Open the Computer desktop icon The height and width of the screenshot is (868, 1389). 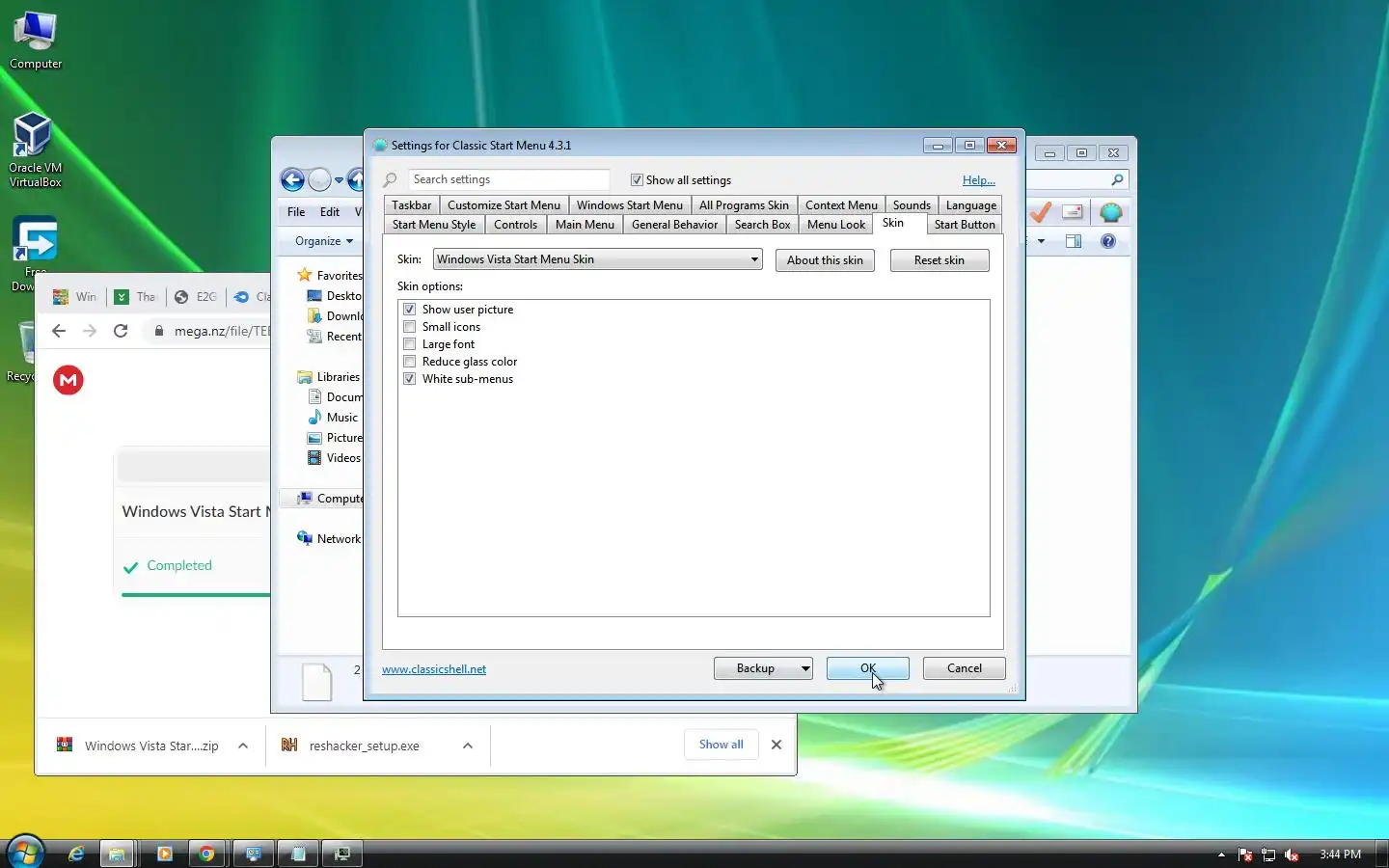point(36,41)
